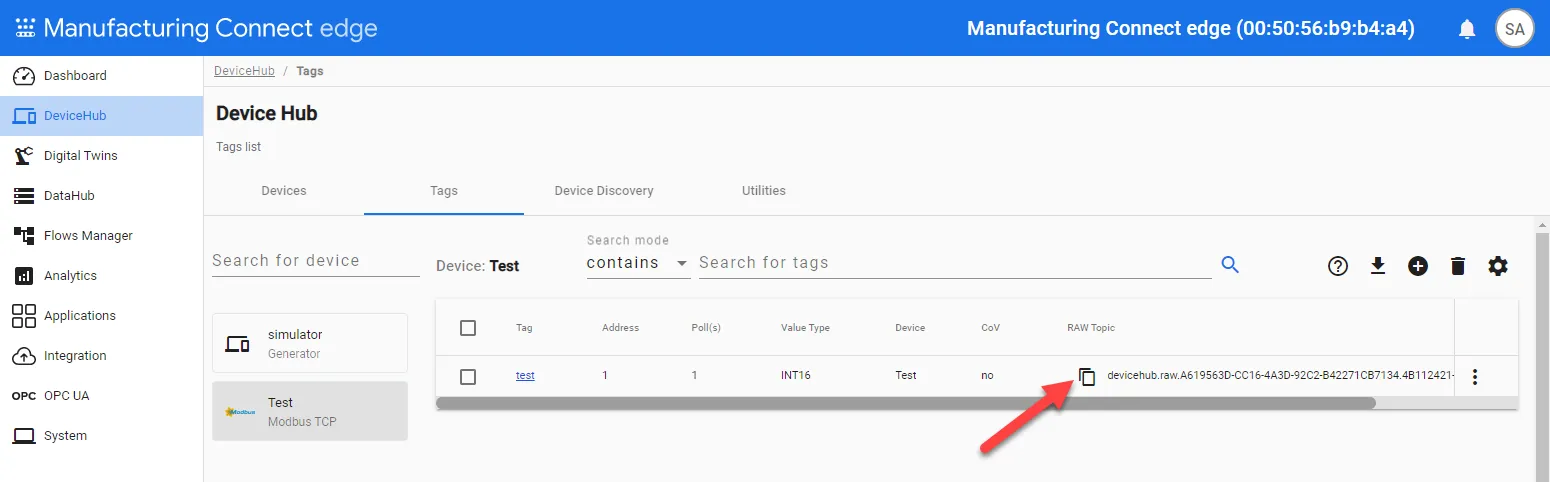
Task: Focus the Search for device field
Action: 316,261
